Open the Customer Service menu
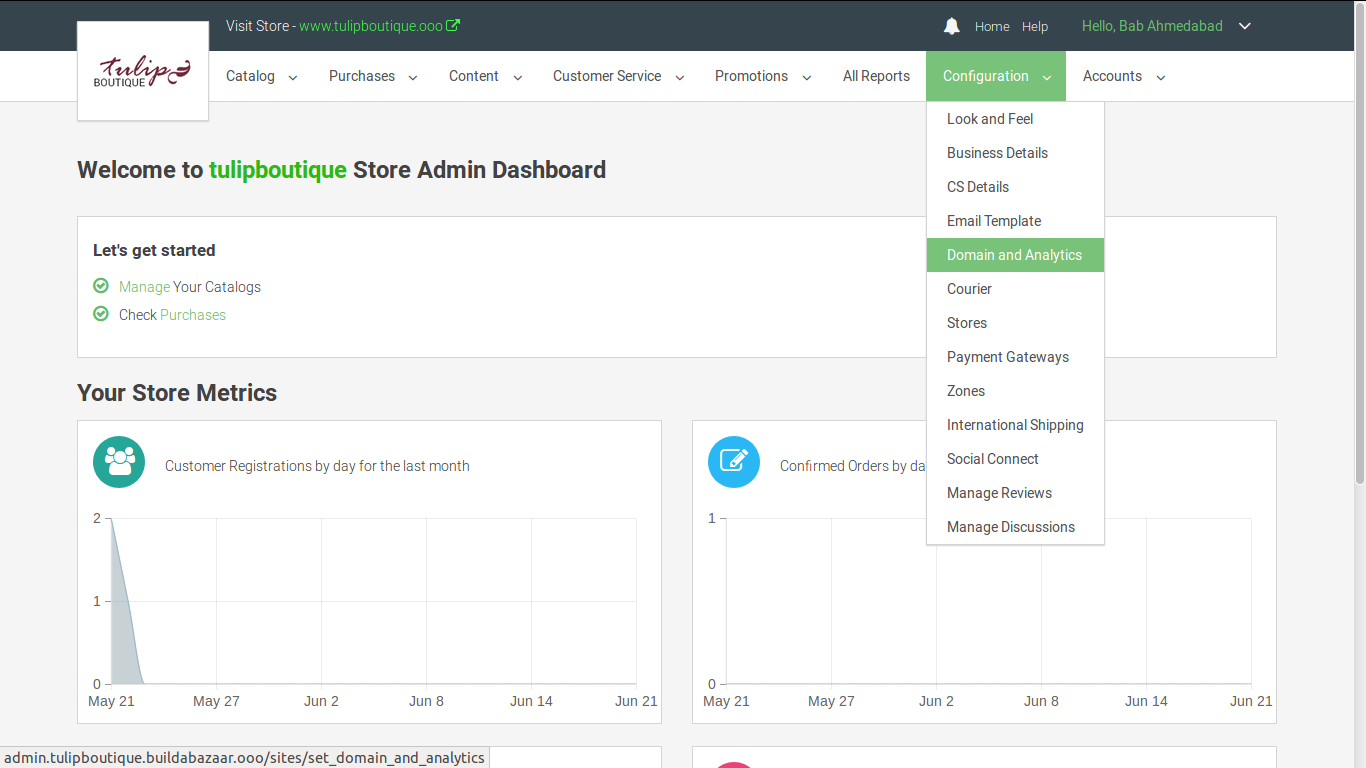 (x=607, y=76)
